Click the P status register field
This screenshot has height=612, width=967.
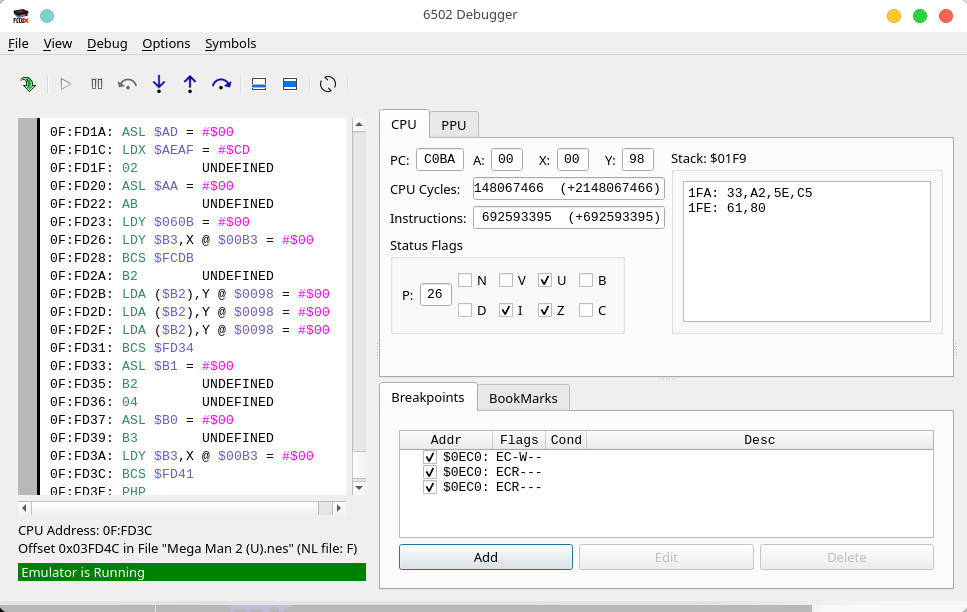[435, 294]
